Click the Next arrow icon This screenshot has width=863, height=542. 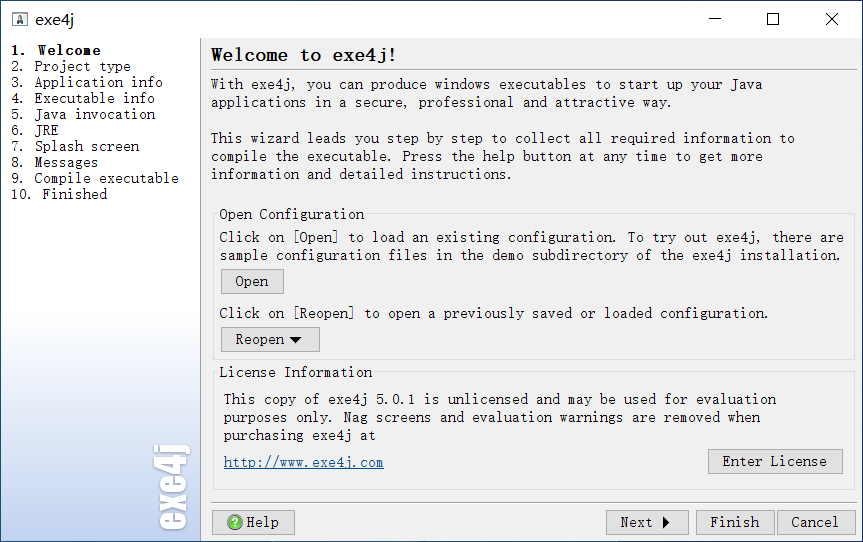[x=666, y=522]
